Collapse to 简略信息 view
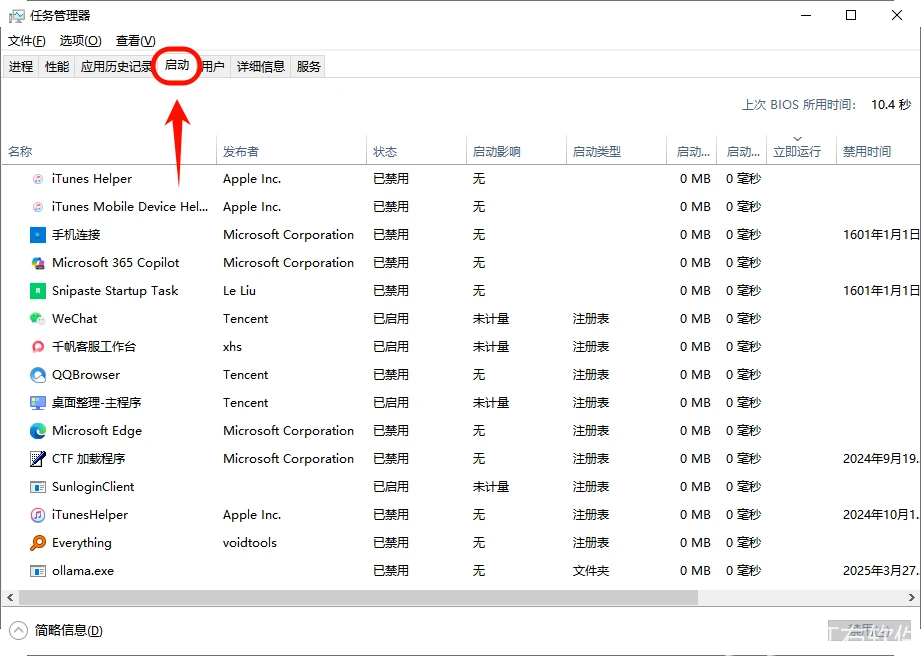 [57, 630]
